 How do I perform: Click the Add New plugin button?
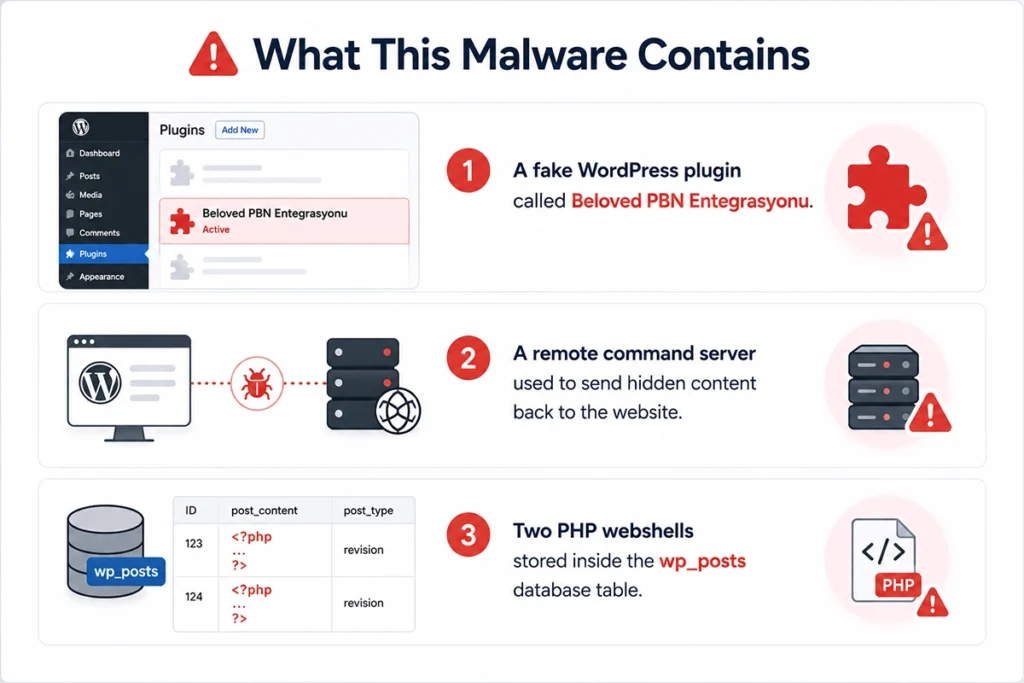click(240, 130)
